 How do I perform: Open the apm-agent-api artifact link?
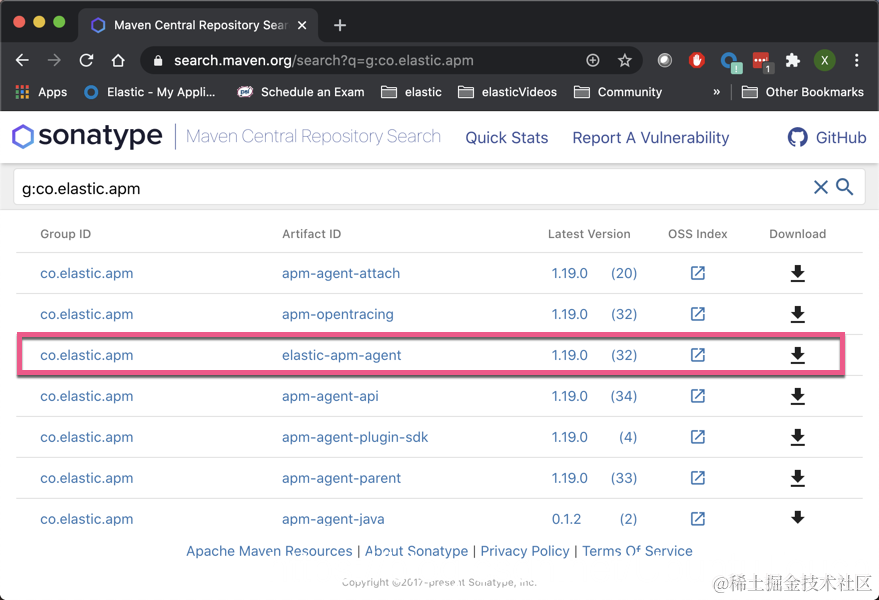[330, 396]
